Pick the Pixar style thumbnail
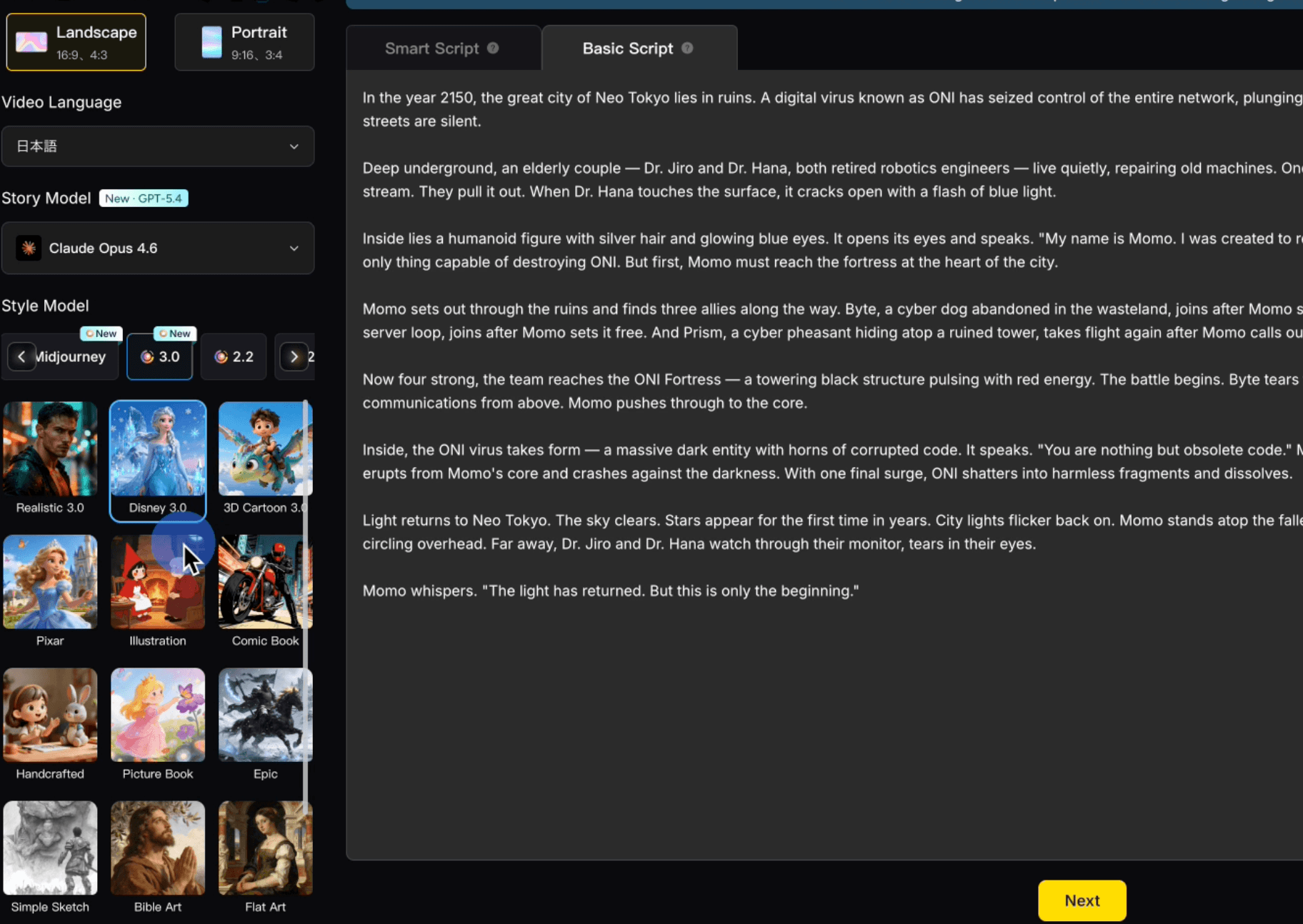This screenshot has height=924, width=1303. click(x=50, y=582)
